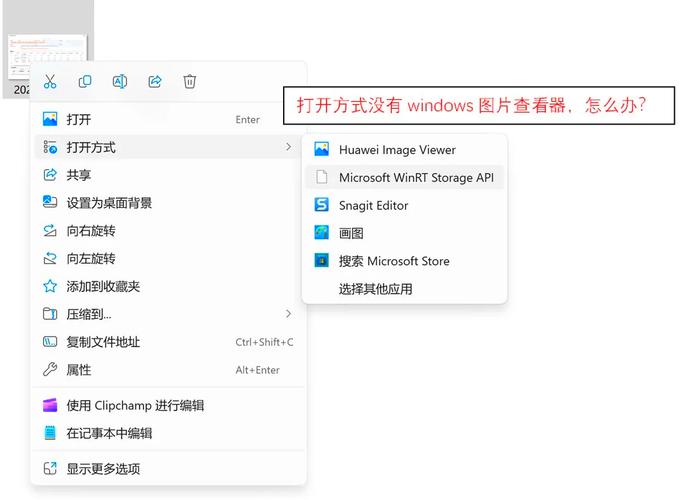Choose 在记事本中编辑
Screen dimensions: 700x500
click(168, 433)
